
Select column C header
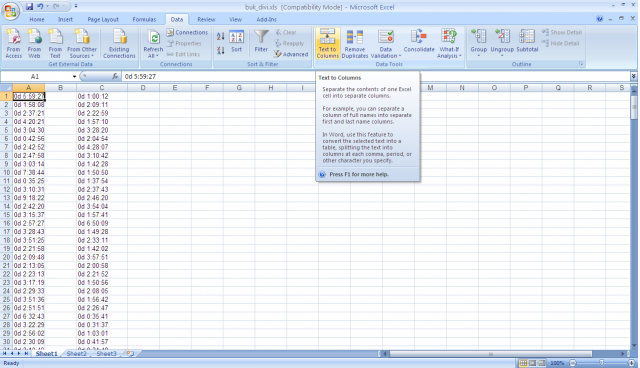coord(102,88)
